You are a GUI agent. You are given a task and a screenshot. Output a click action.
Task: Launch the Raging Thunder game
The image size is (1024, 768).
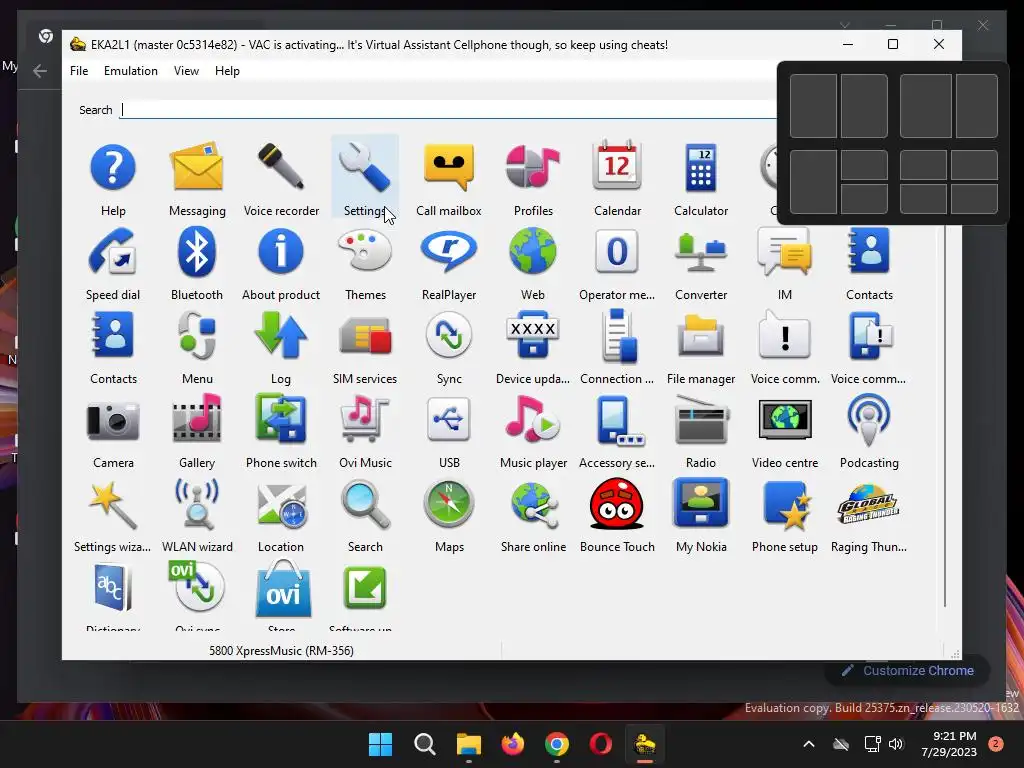[869, 504]
